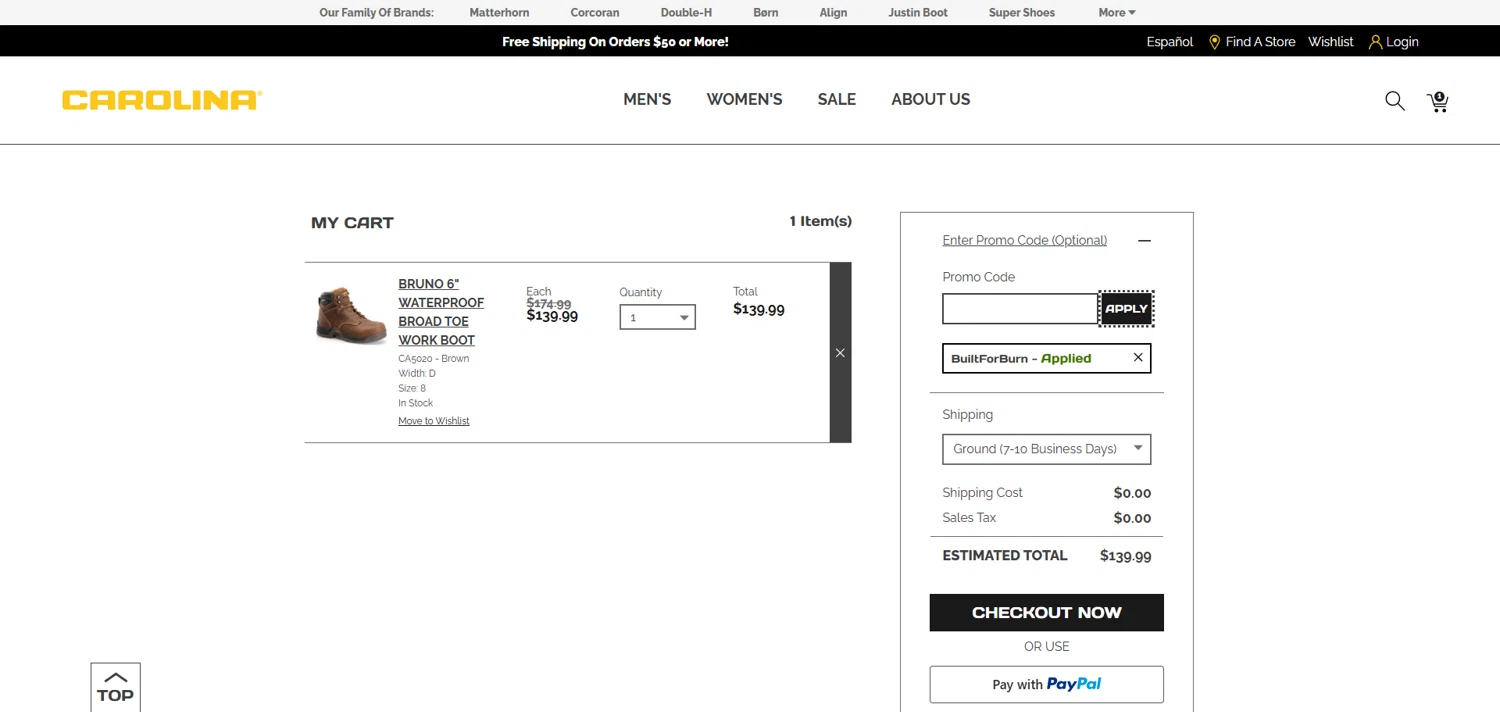The width and height of the screenshot is (1500, 712).
Task: Open the search magnifier icon
Action: coord(1395,100)
